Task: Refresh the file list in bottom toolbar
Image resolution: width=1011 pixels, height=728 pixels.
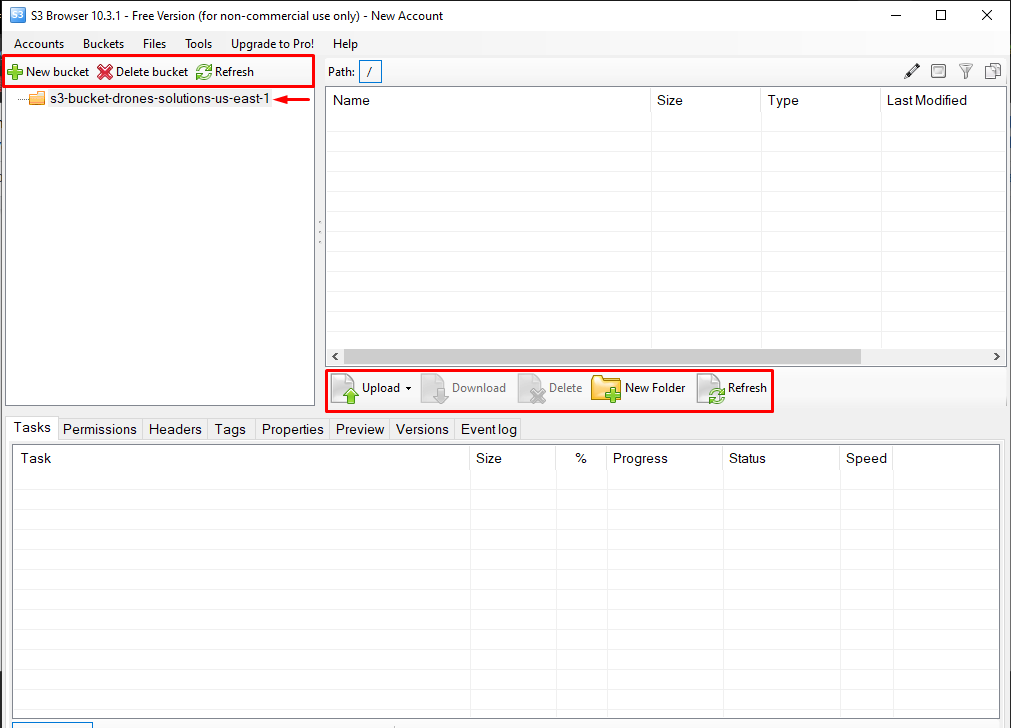Action: pyautogui.click(x=733, y=388)
